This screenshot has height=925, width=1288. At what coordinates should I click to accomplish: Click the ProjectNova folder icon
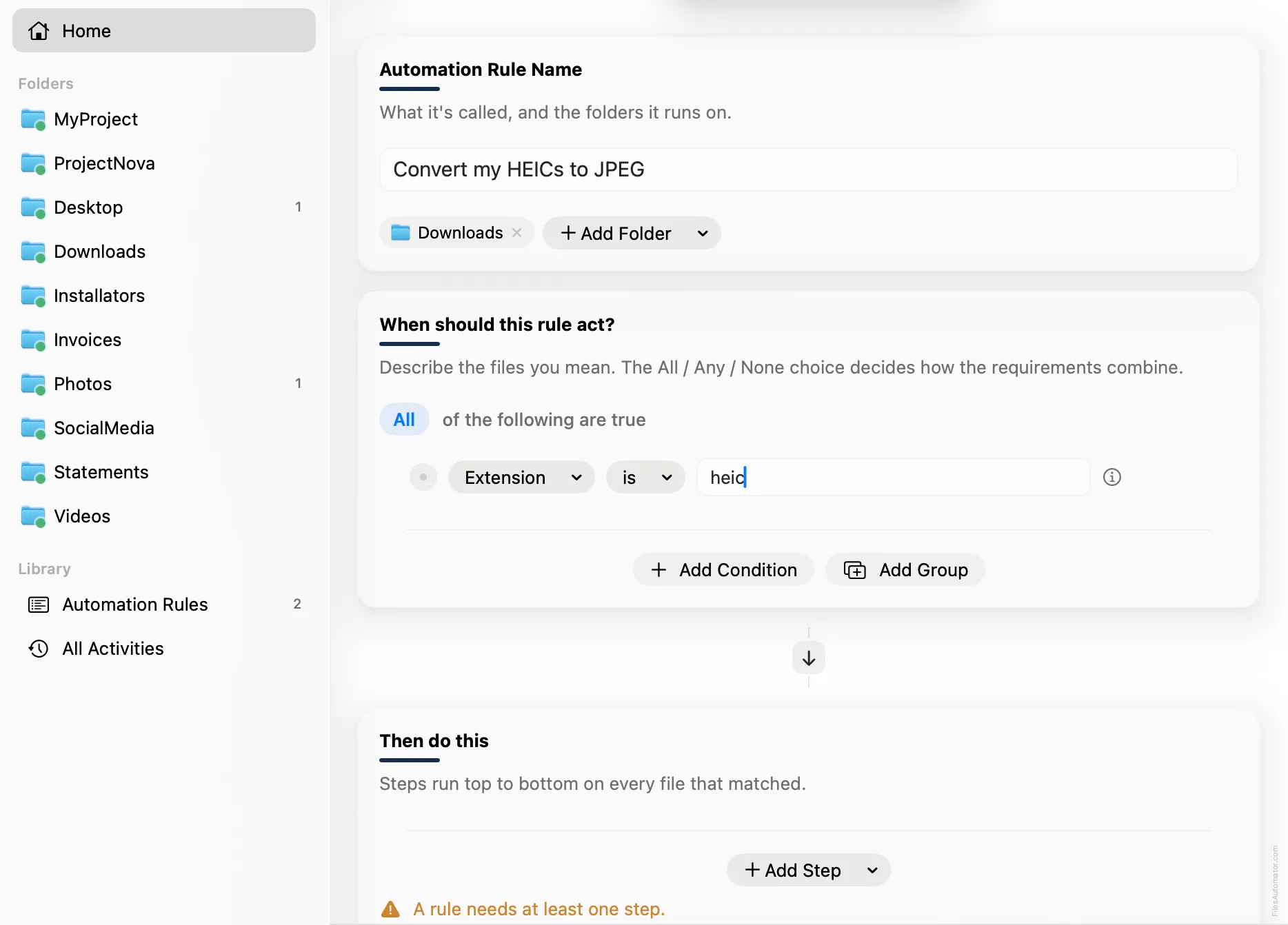tap(33, 164)
